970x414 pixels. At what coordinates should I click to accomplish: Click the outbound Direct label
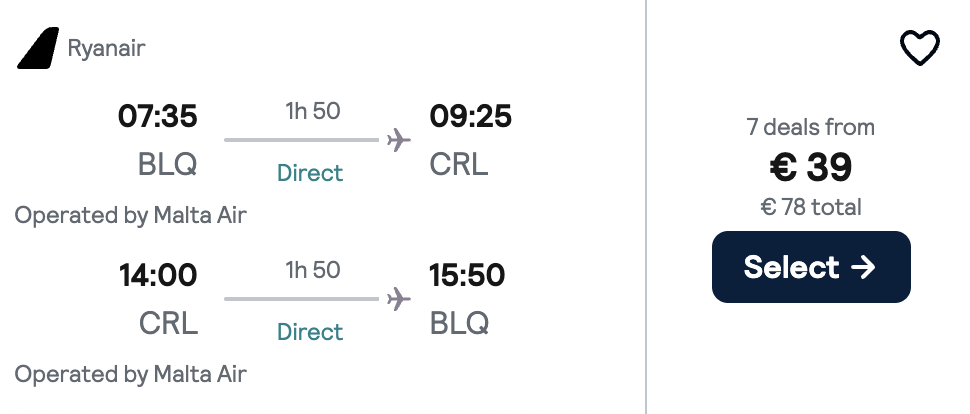(x=310, y=173)
